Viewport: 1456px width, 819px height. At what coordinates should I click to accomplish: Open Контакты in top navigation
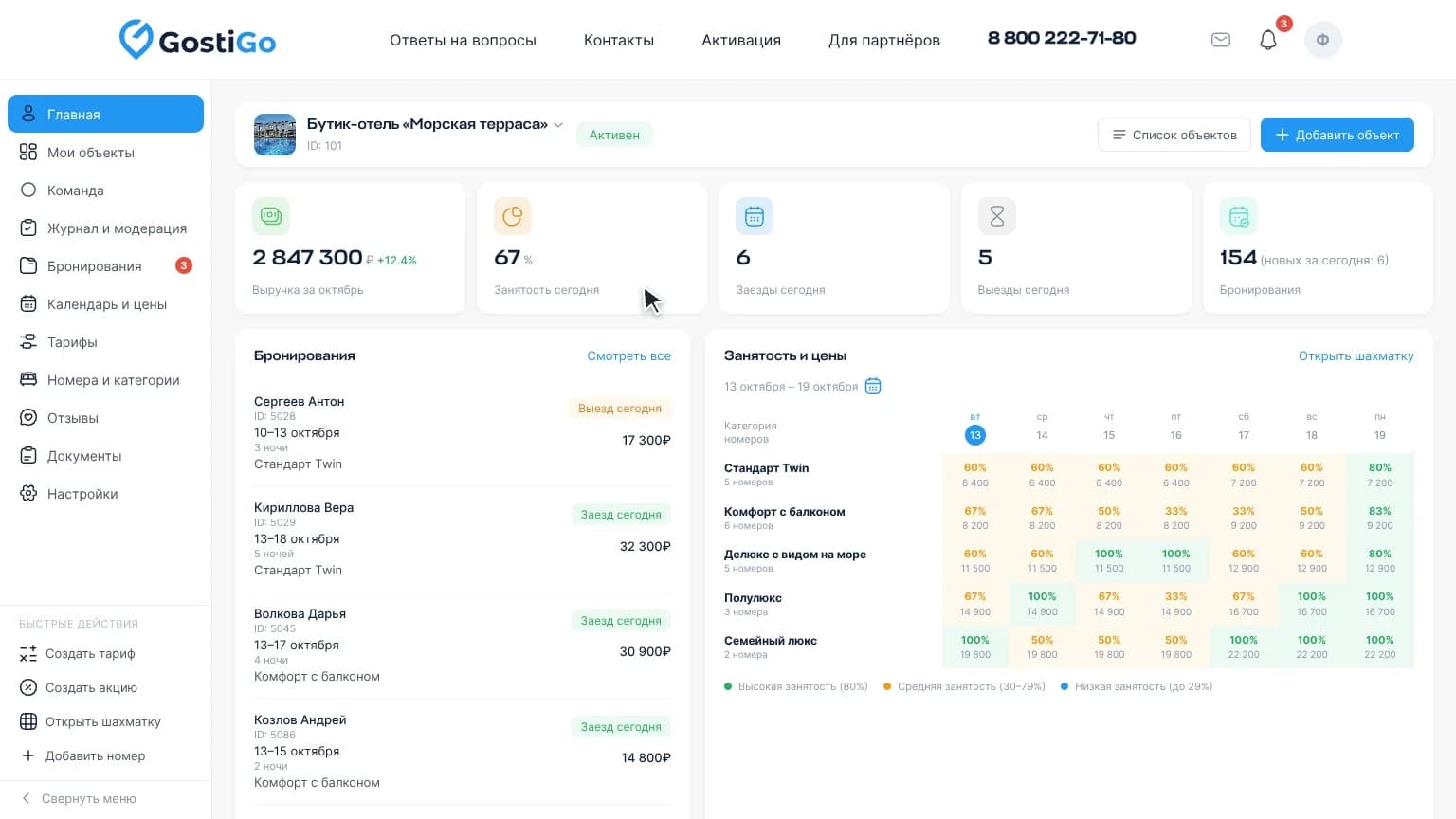click(619, 40)
